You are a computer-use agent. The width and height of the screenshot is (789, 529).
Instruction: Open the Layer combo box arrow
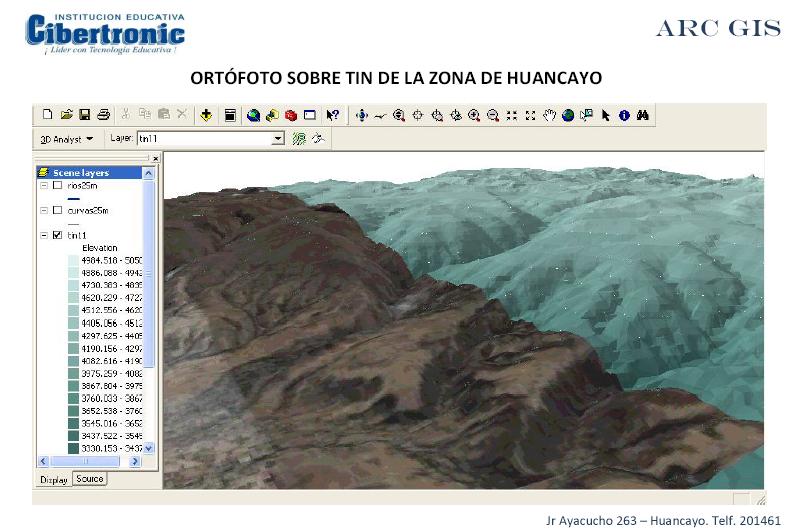(x=278, y=138)
